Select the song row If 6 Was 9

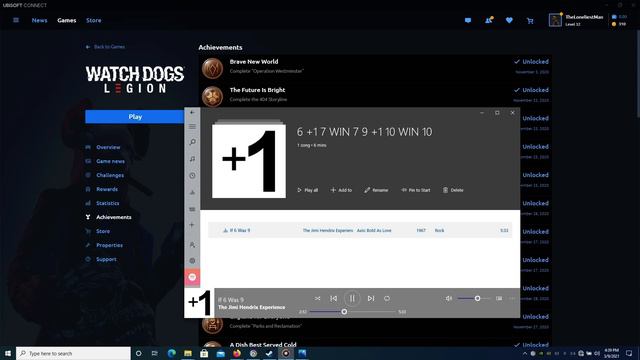tap(360, 230)
